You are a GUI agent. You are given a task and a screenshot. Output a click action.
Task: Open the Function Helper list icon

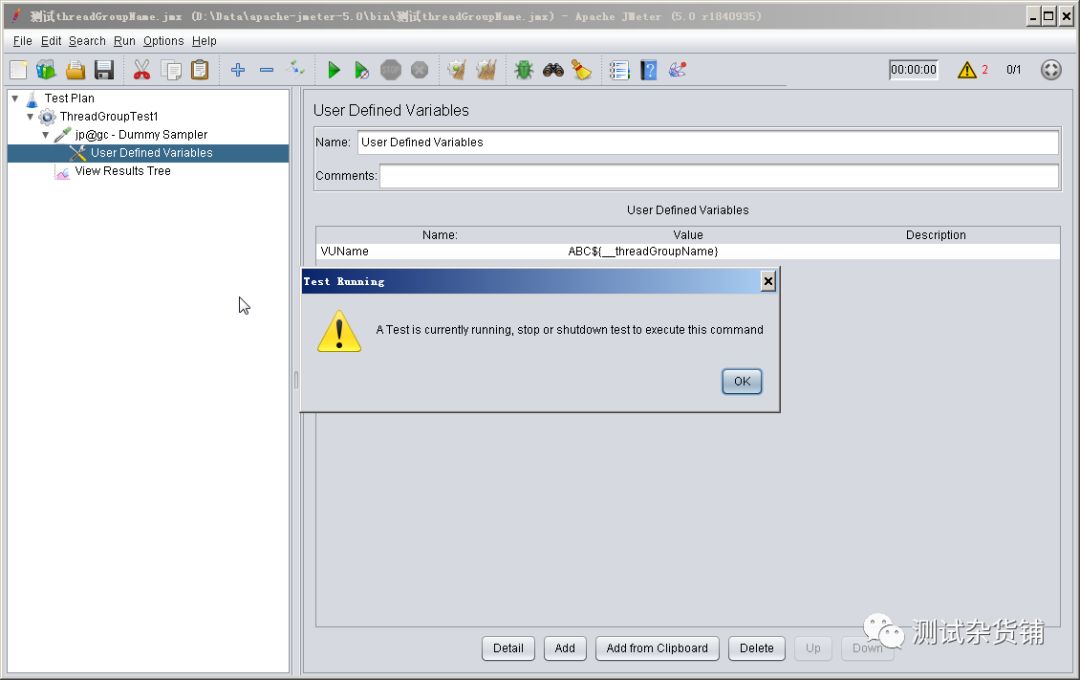pyautogui.click(x=619, y=70)
